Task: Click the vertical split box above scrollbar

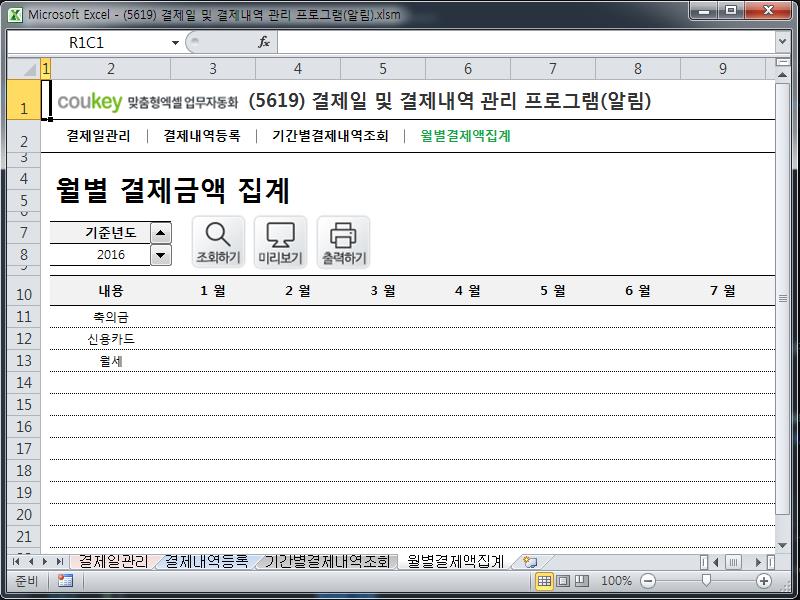Action: point(782,62)
